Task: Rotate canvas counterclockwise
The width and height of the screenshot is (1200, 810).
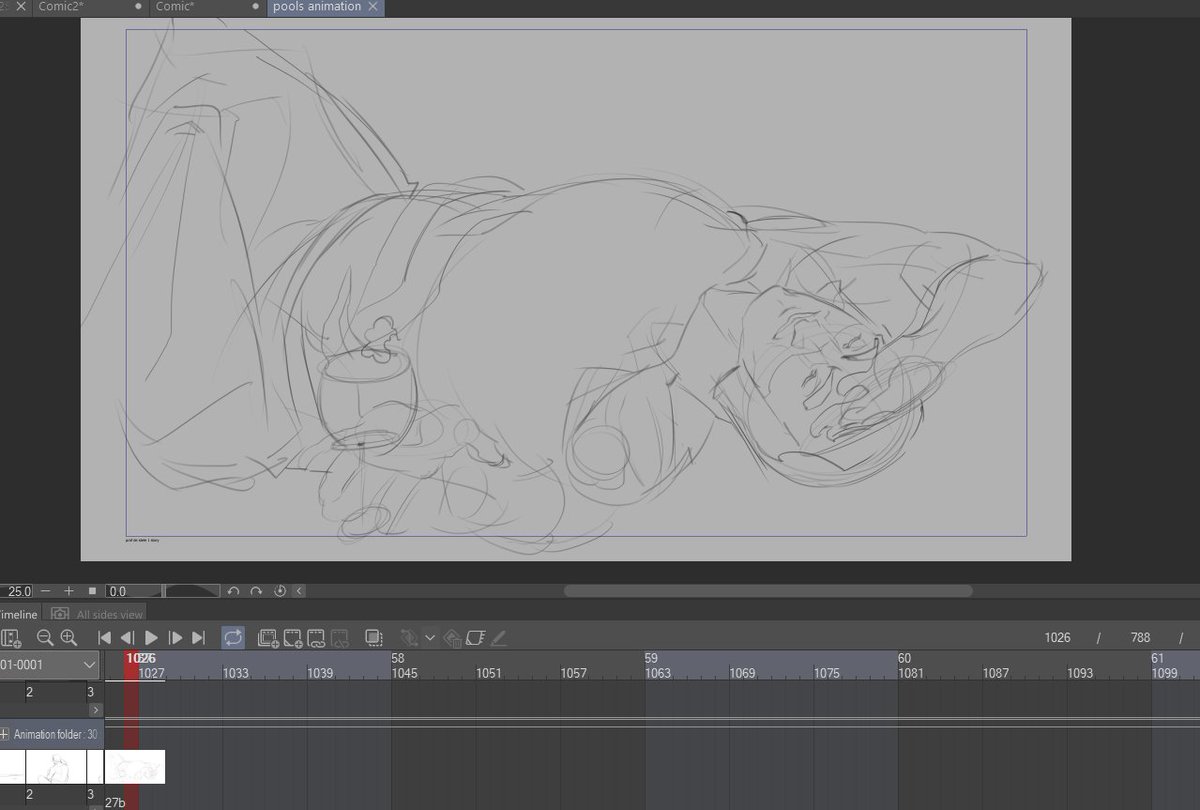Action: [233, 591]
